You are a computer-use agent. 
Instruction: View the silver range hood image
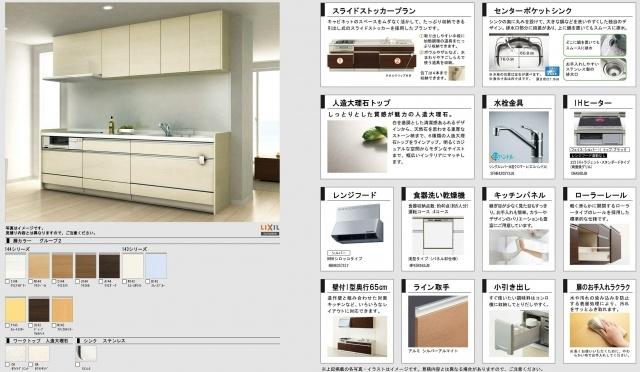(357, 225)
